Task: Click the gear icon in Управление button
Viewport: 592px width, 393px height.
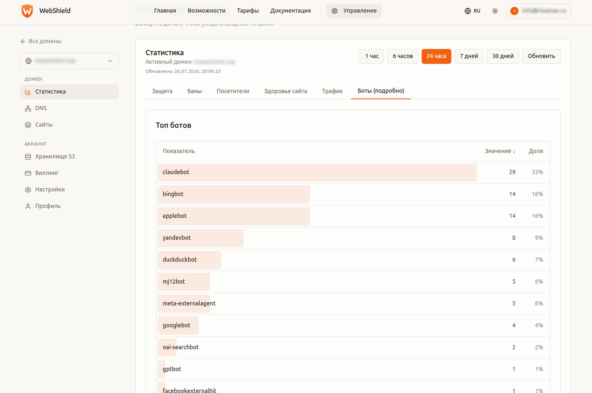Action: tap(335, 11)
